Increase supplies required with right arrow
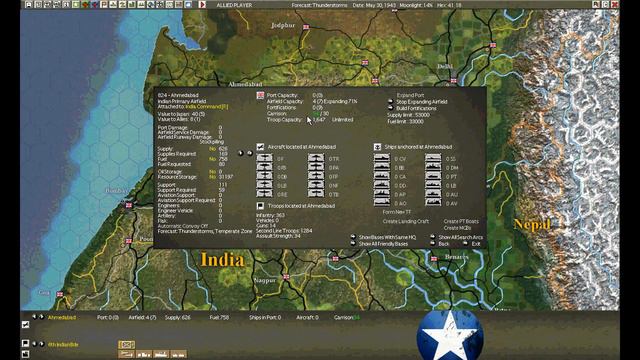 tap(249, 153)
